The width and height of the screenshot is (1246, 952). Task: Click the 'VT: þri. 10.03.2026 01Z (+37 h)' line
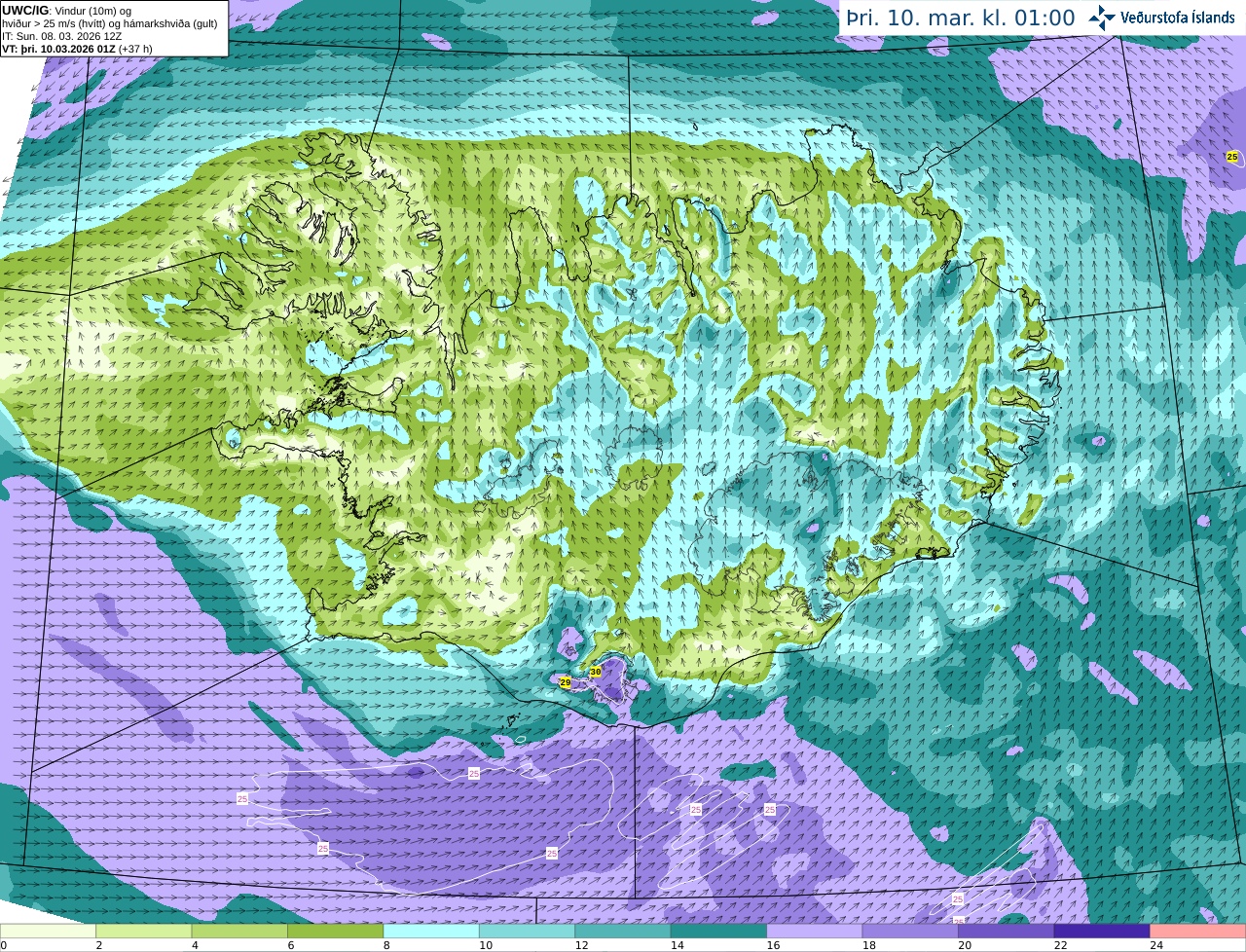(x=78, y=49)
